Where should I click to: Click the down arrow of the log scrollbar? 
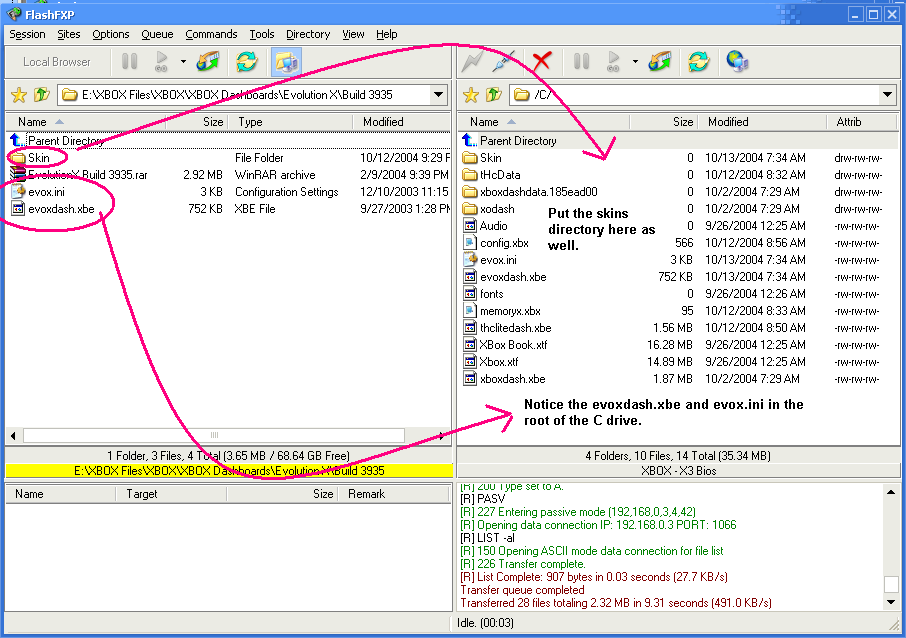pos(890,602)
